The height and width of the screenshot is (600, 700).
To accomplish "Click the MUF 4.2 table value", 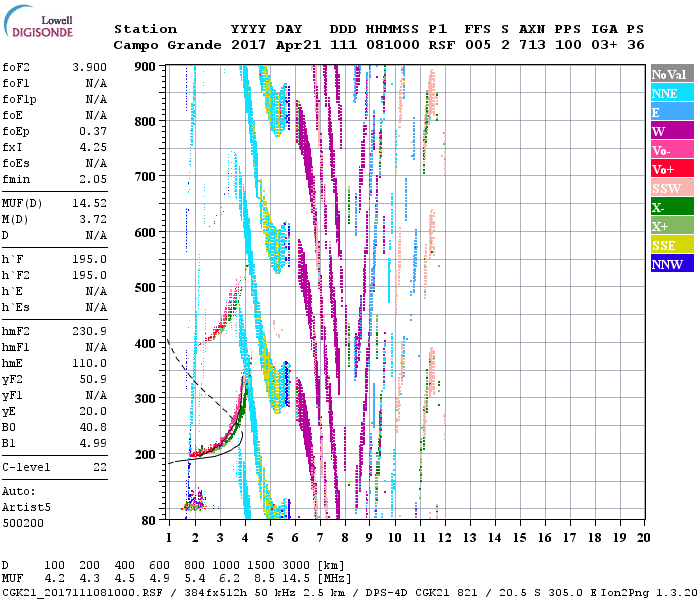I will click(x=54, y=579).
